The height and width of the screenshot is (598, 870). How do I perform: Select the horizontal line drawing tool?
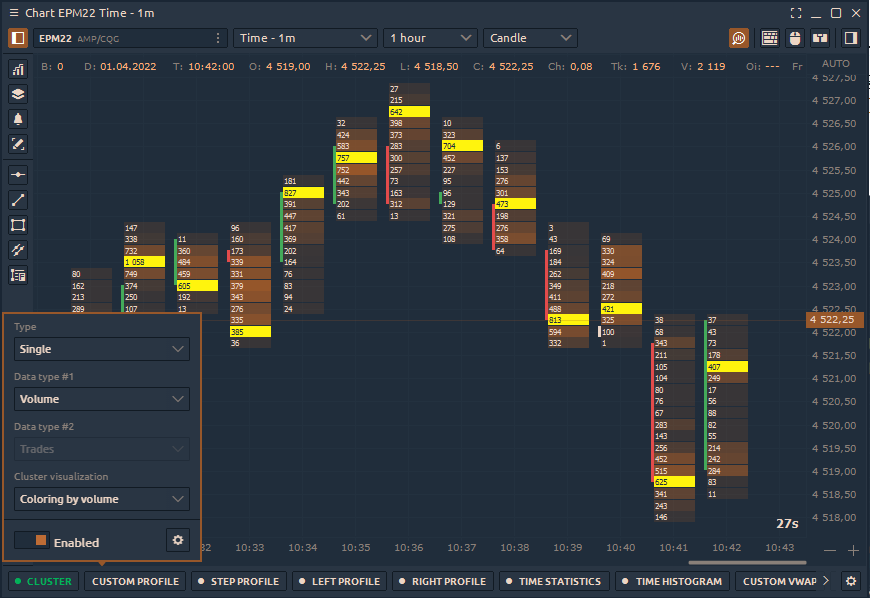[x=18, y=174]
